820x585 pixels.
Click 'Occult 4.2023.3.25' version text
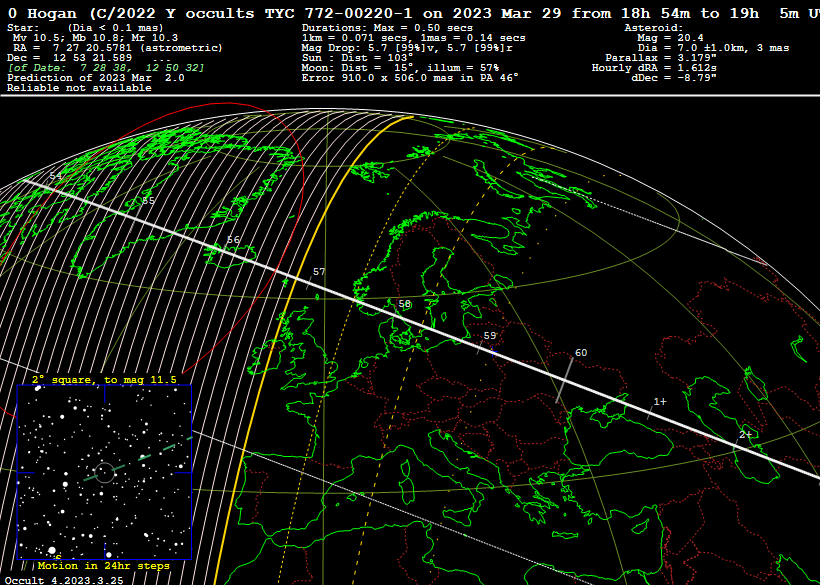[x=62, y=580]
